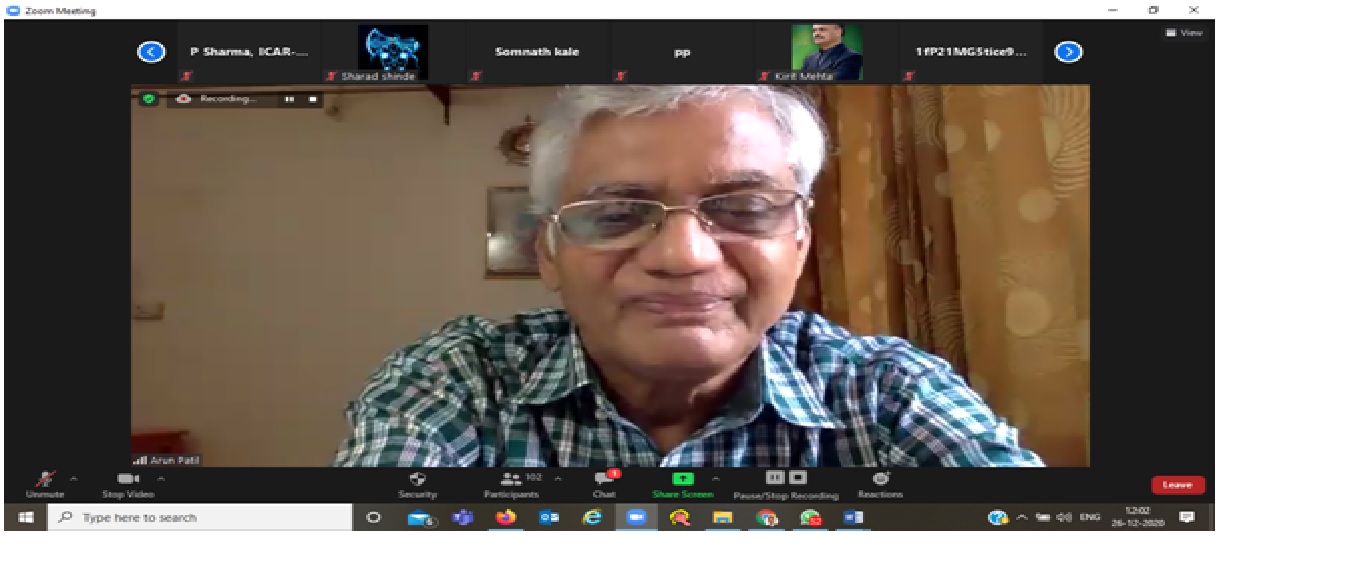This screenshot has height=562, width=1359.
Task: Open Microsoft Word from the taskbar
Action: pos(853,518)
